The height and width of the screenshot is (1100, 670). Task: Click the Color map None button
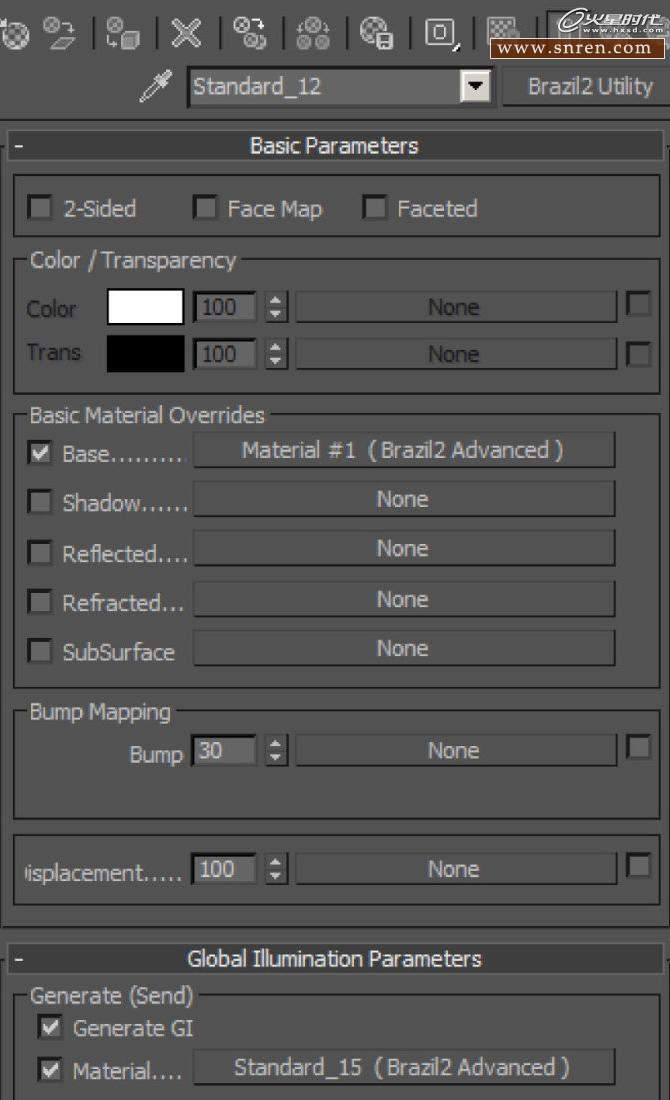[456, 307]
